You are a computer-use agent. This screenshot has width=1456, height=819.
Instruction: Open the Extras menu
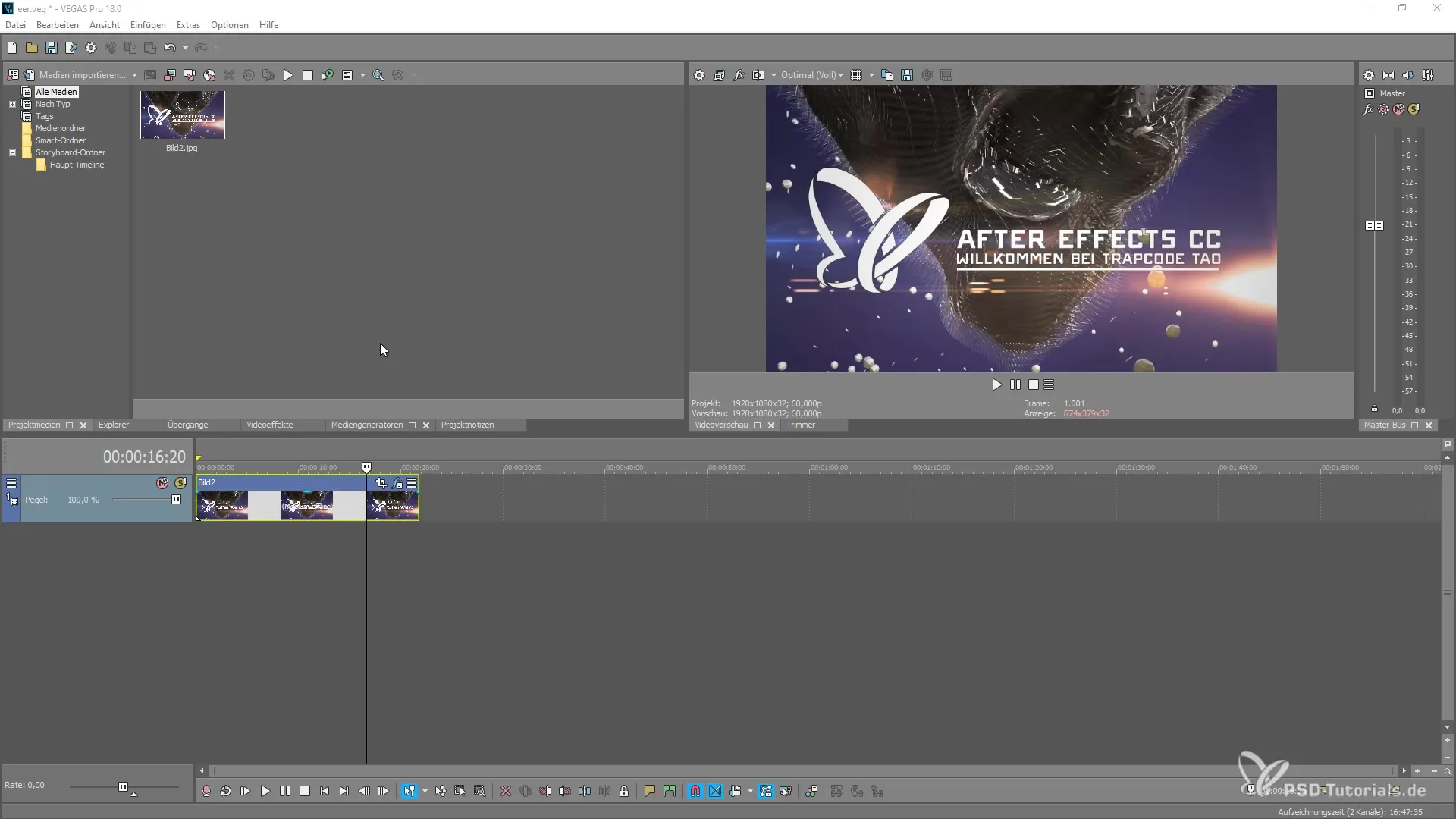pyautogui.click(x=188, y=25)
